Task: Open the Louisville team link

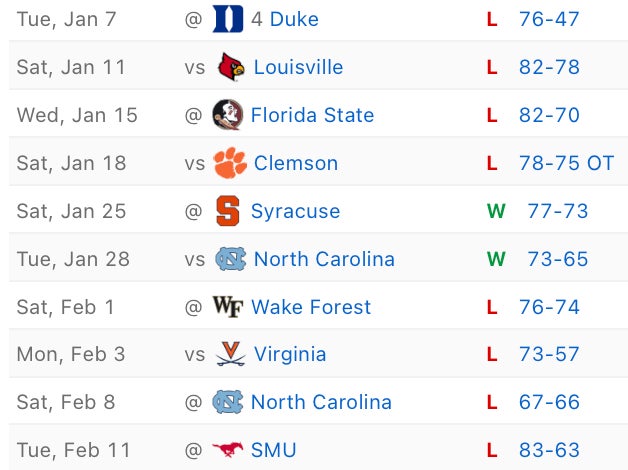Action: (298, 67)
